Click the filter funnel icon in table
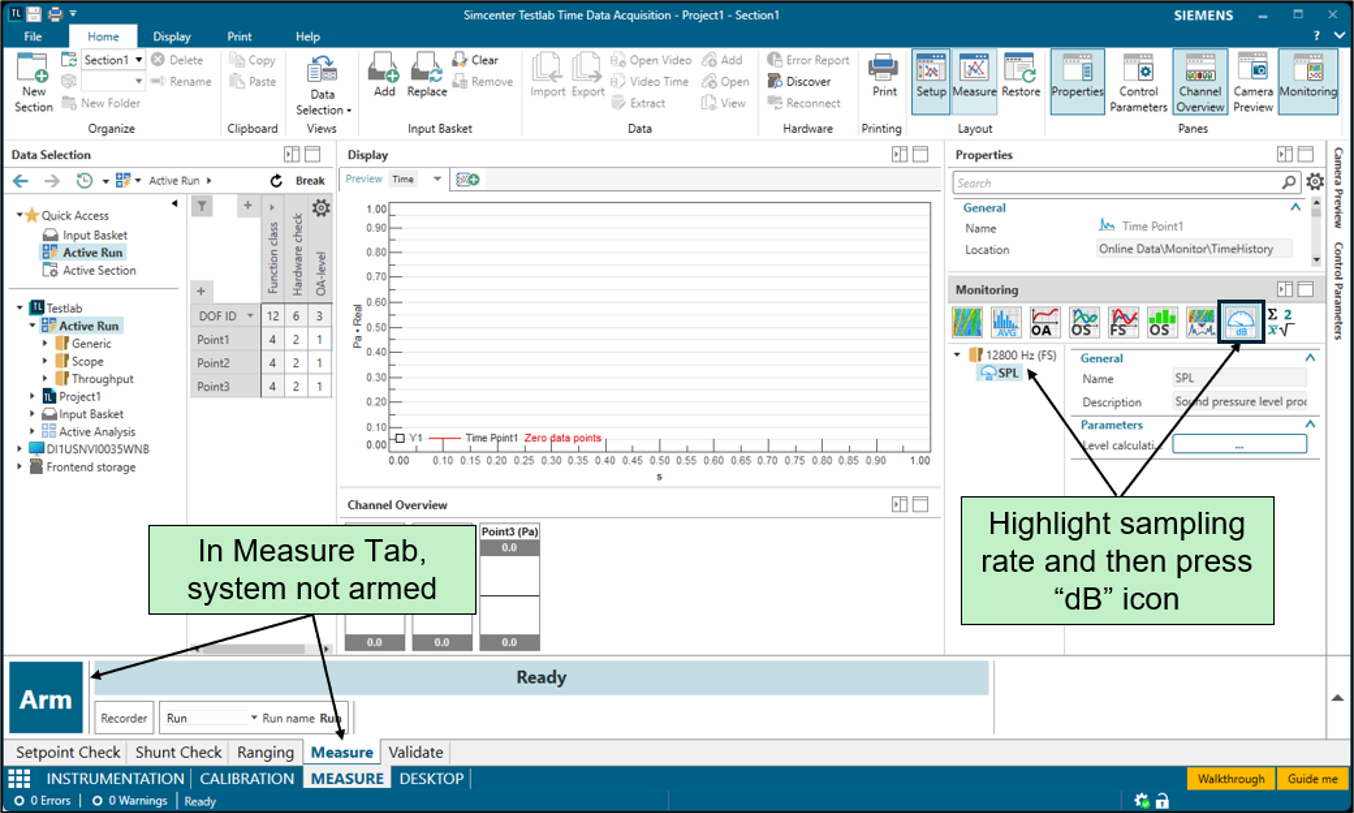1354x813 pixels. [201, 206]
